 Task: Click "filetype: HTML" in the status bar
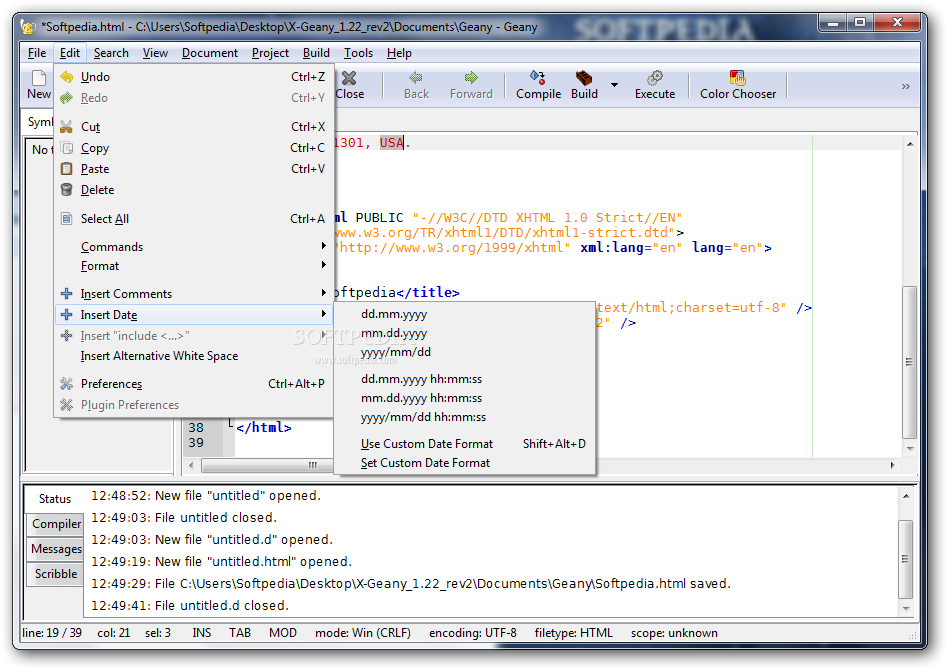pos(573,633)
